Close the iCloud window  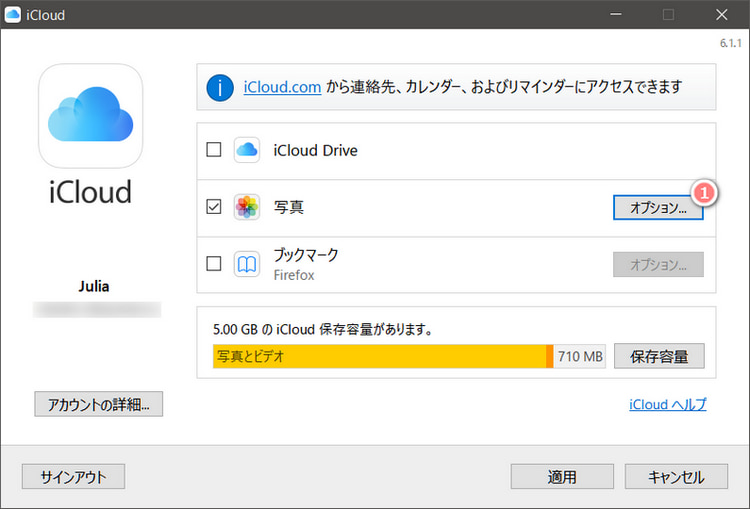point(722,14)
